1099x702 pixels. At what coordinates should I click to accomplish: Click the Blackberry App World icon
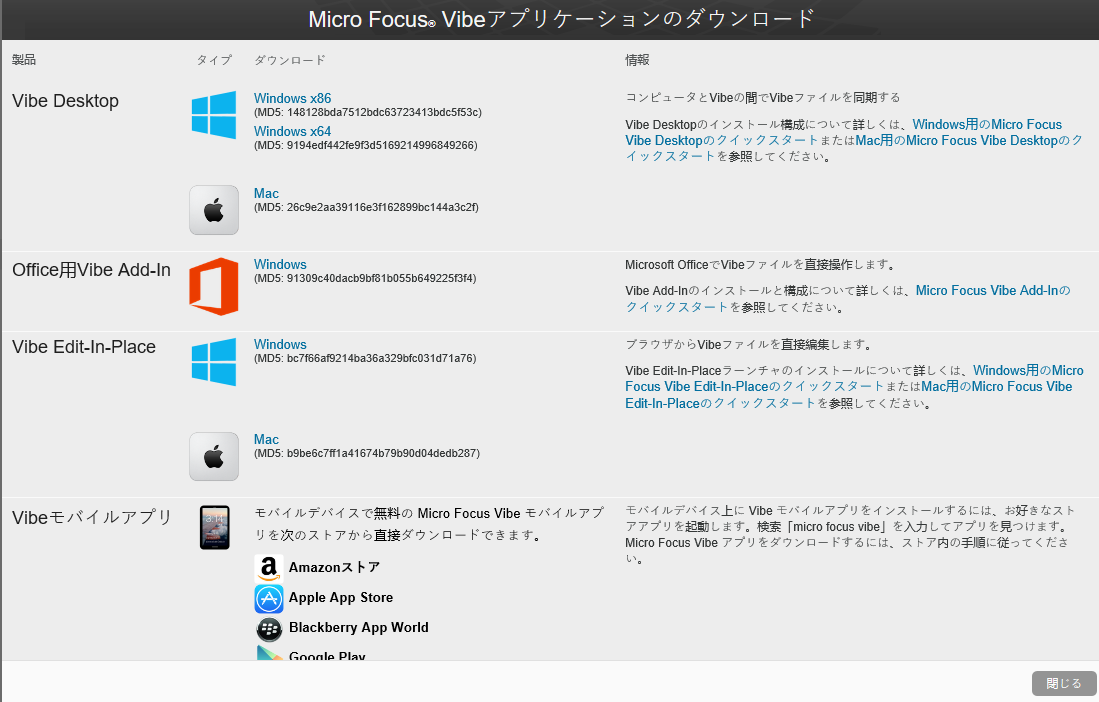tap(268, 628)
